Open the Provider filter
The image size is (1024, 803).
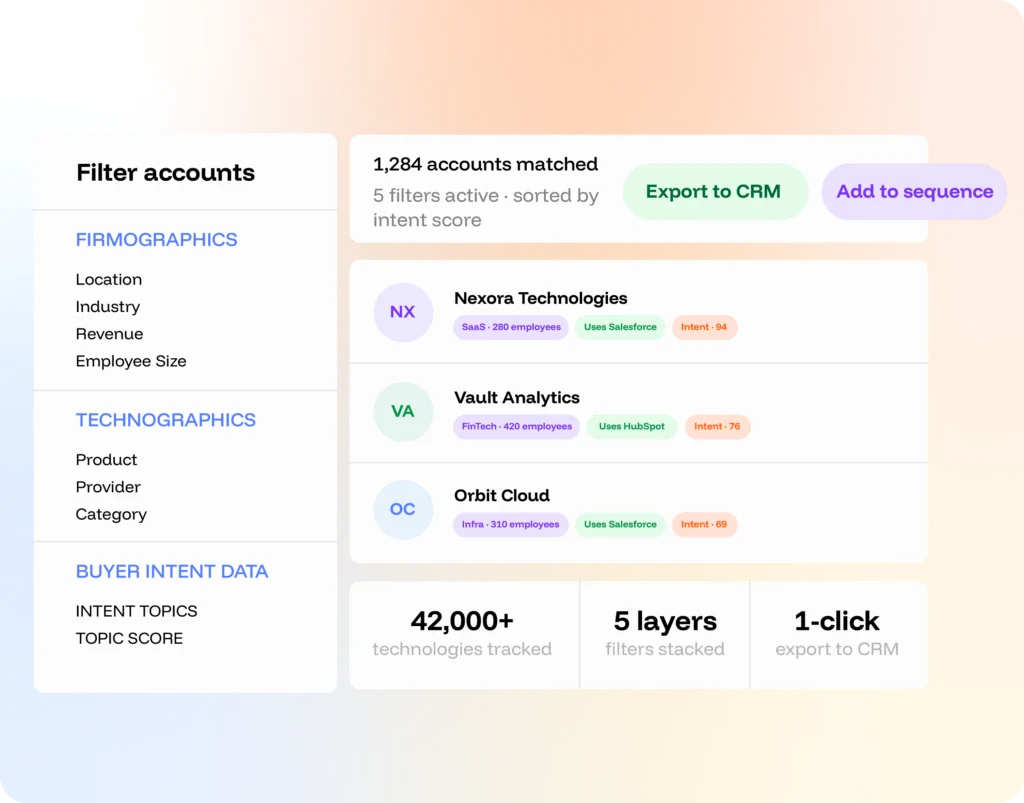click(x=108, y=487)
